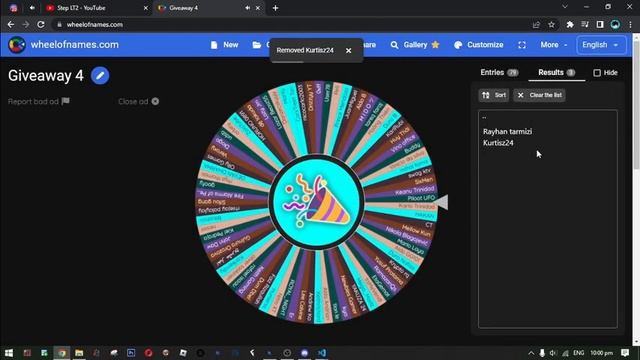Switch to the Results tab
The width and height of the screenshot is (640, 360).
pyautogui.click(x=556, y=73)
